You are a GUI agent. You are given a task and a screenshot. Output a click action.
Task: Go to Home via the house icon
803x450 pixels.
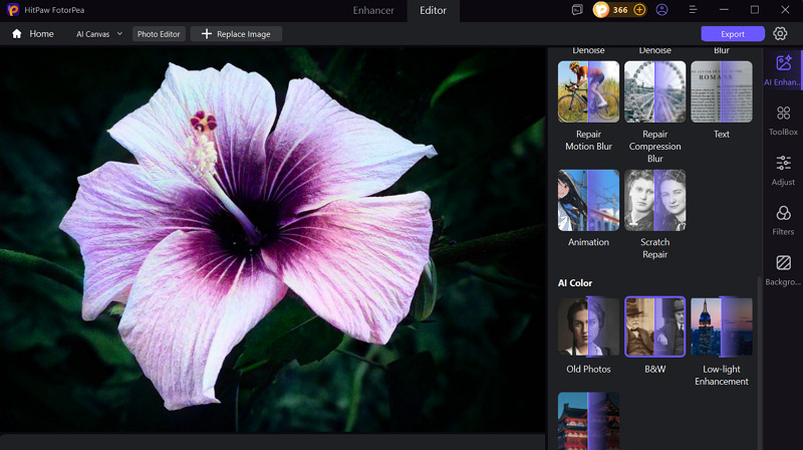(x=17, y=34)
